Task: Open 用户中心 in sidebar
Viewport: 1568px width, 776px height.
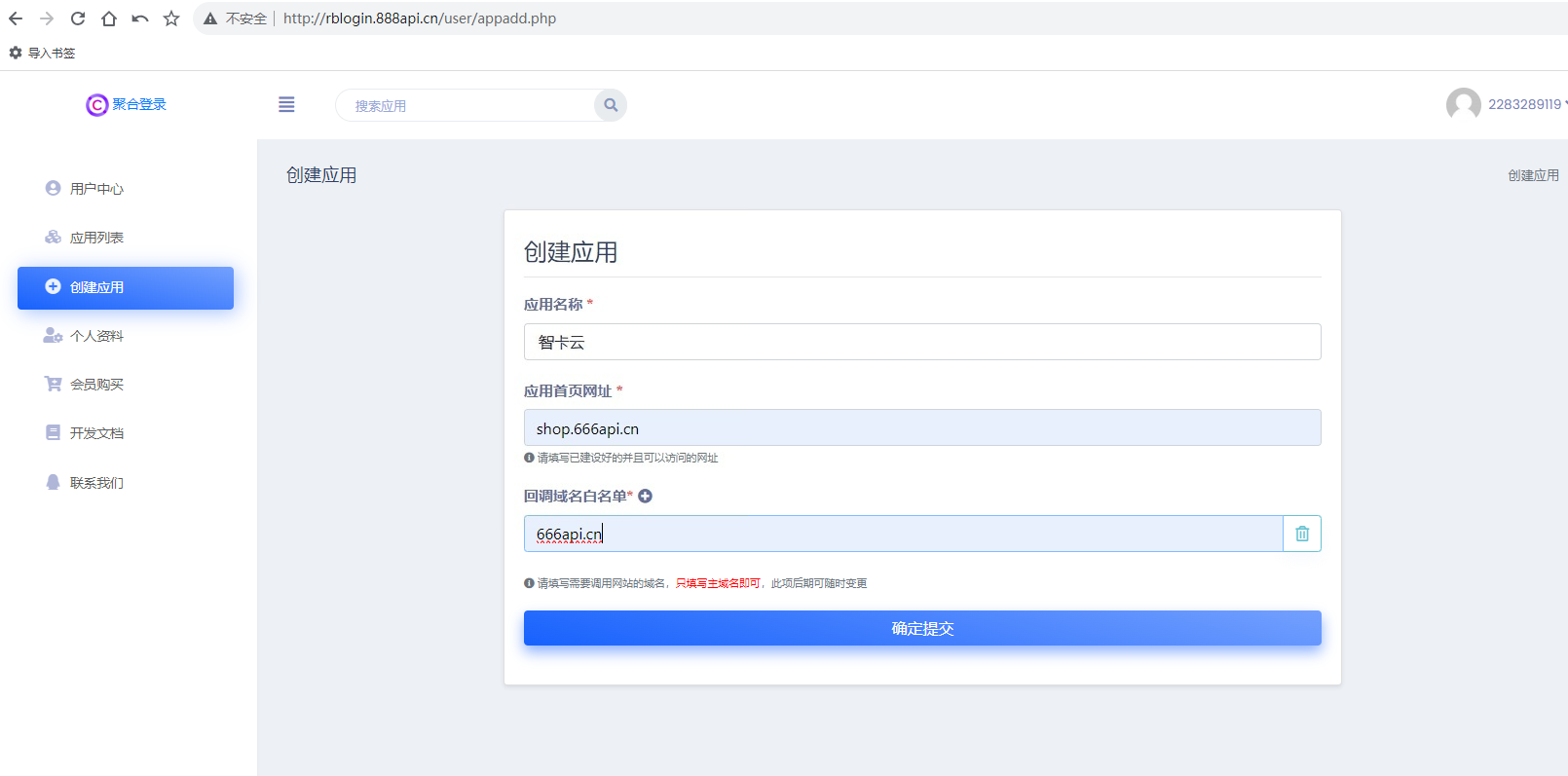Action: click(96, 189)
